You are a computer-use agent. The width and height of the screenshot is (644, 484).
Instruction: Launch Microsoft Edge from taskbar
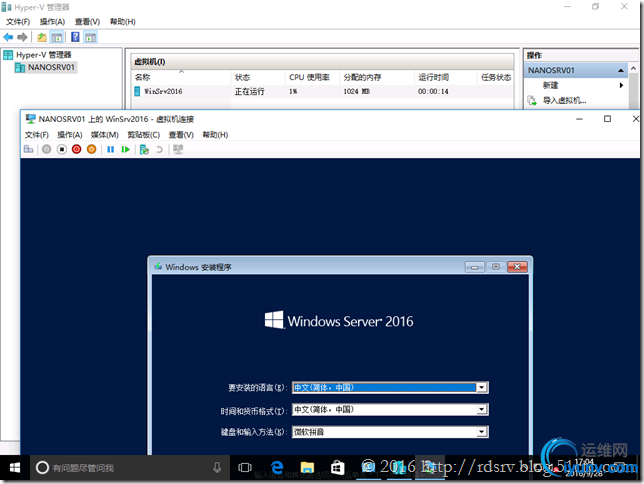pyautogui.click(x=277, y=468)
